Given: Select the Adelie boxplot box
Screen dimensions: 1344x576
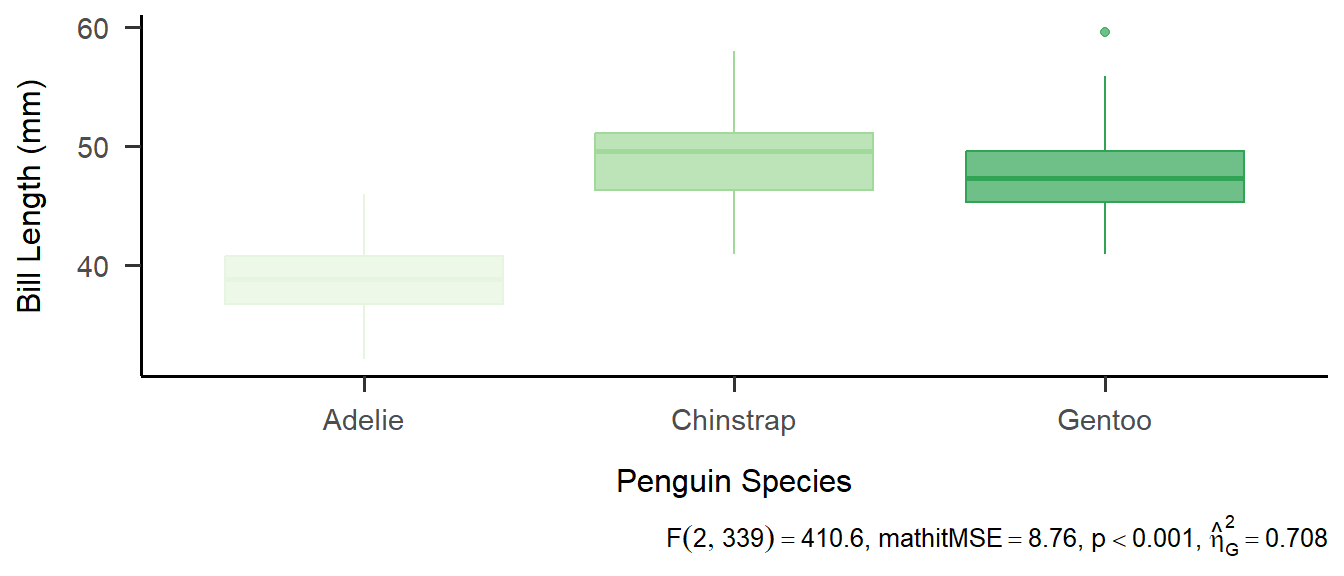Looking at the screenshot, I should pos(364,280).
